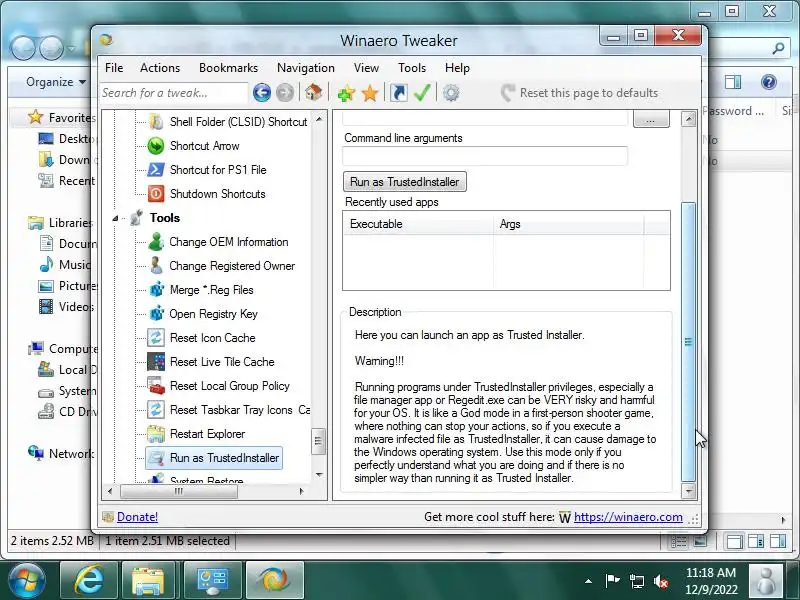Viewport: 800px width, 600px height.
Task: Open bookmarks with the gold star icon
Action: [370, 93]
